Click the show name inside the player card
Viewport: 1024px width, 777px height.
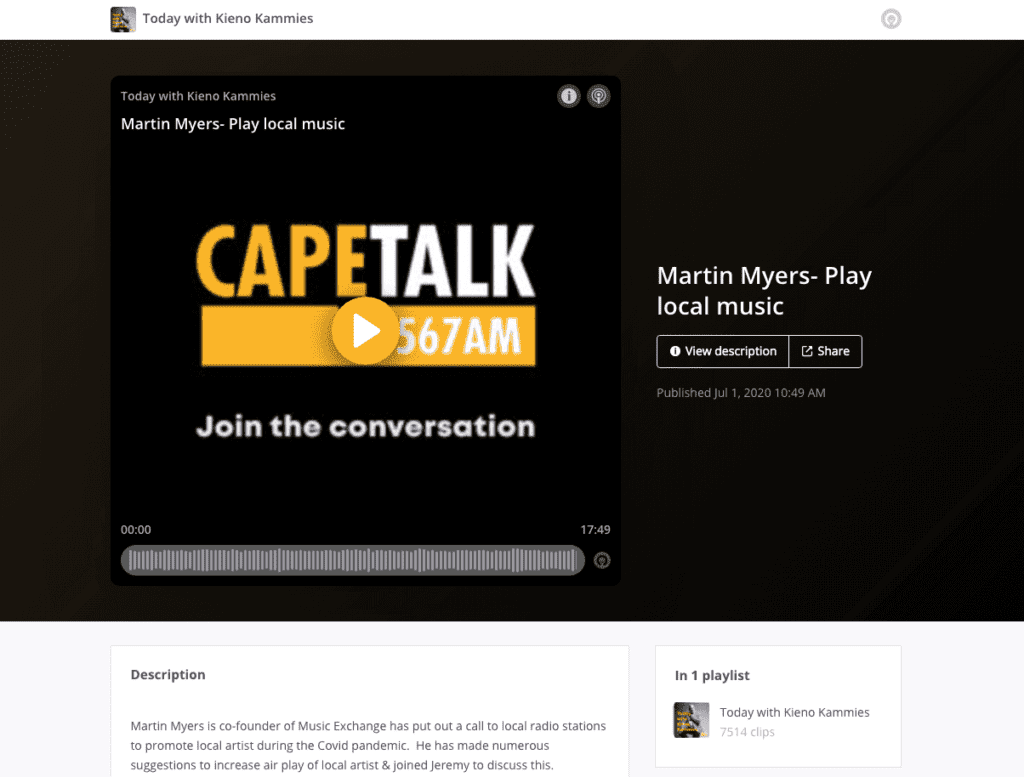click(198, 96)
